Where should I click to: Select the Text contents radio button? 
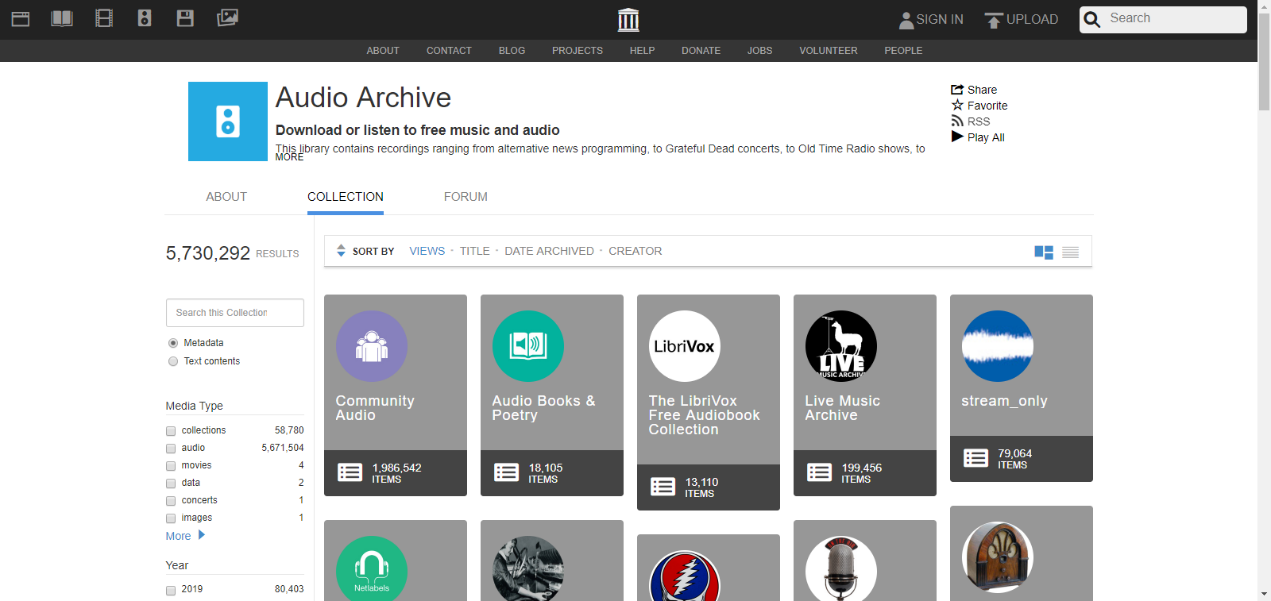(173, 361)
